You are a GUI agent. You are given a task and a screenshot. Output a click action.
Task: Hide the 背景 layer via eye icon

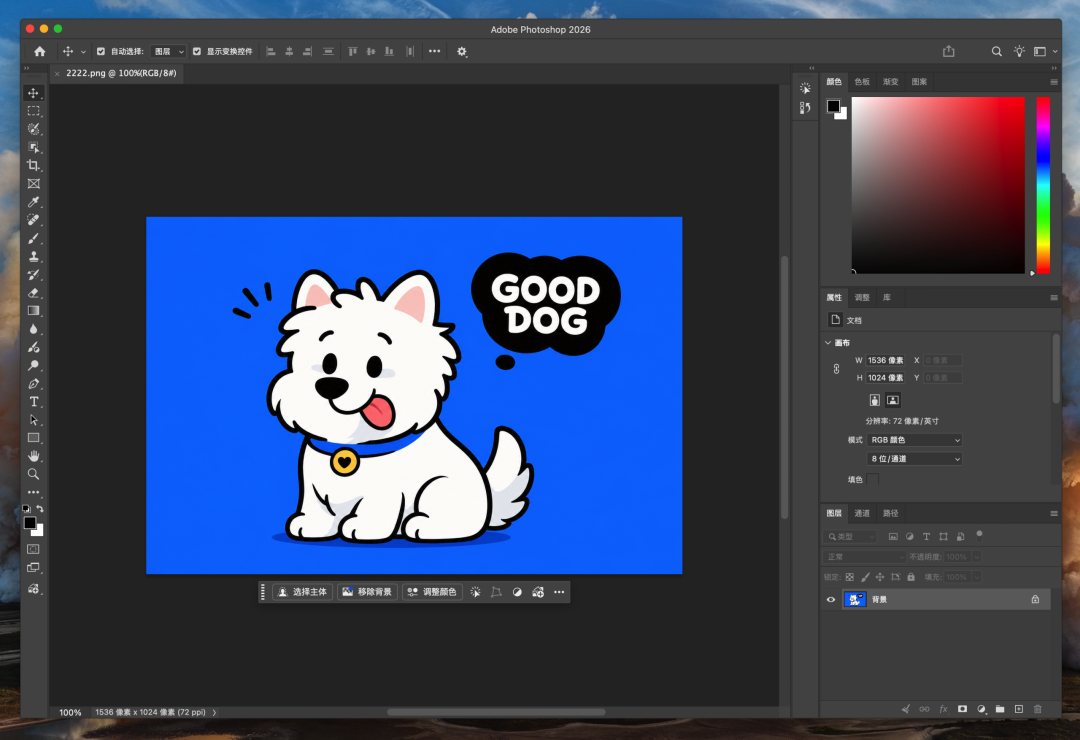click(x=831, y=599)
